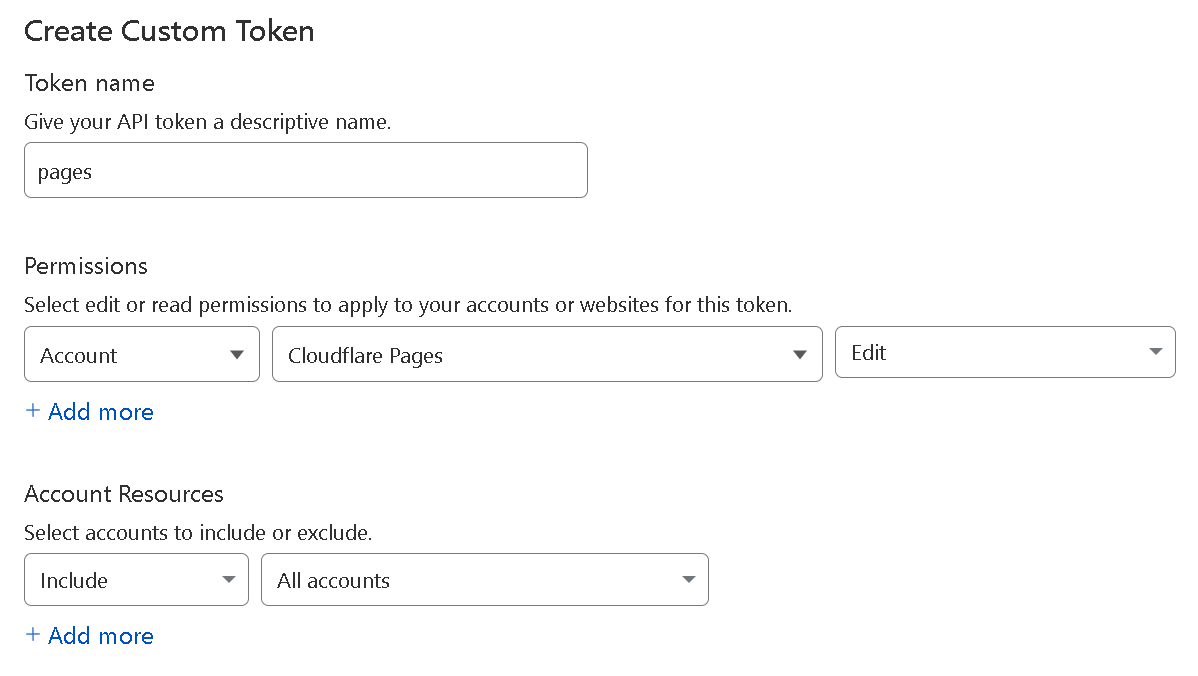The image size is (1198, 676).
Task: Click Add more under Permissions
Action: (100, 412)
